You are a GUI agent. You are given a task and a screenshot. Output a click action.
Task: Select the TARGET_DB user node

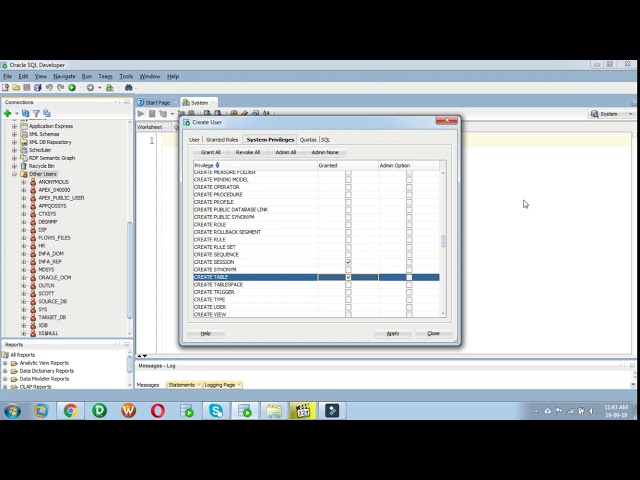point(52,317)
